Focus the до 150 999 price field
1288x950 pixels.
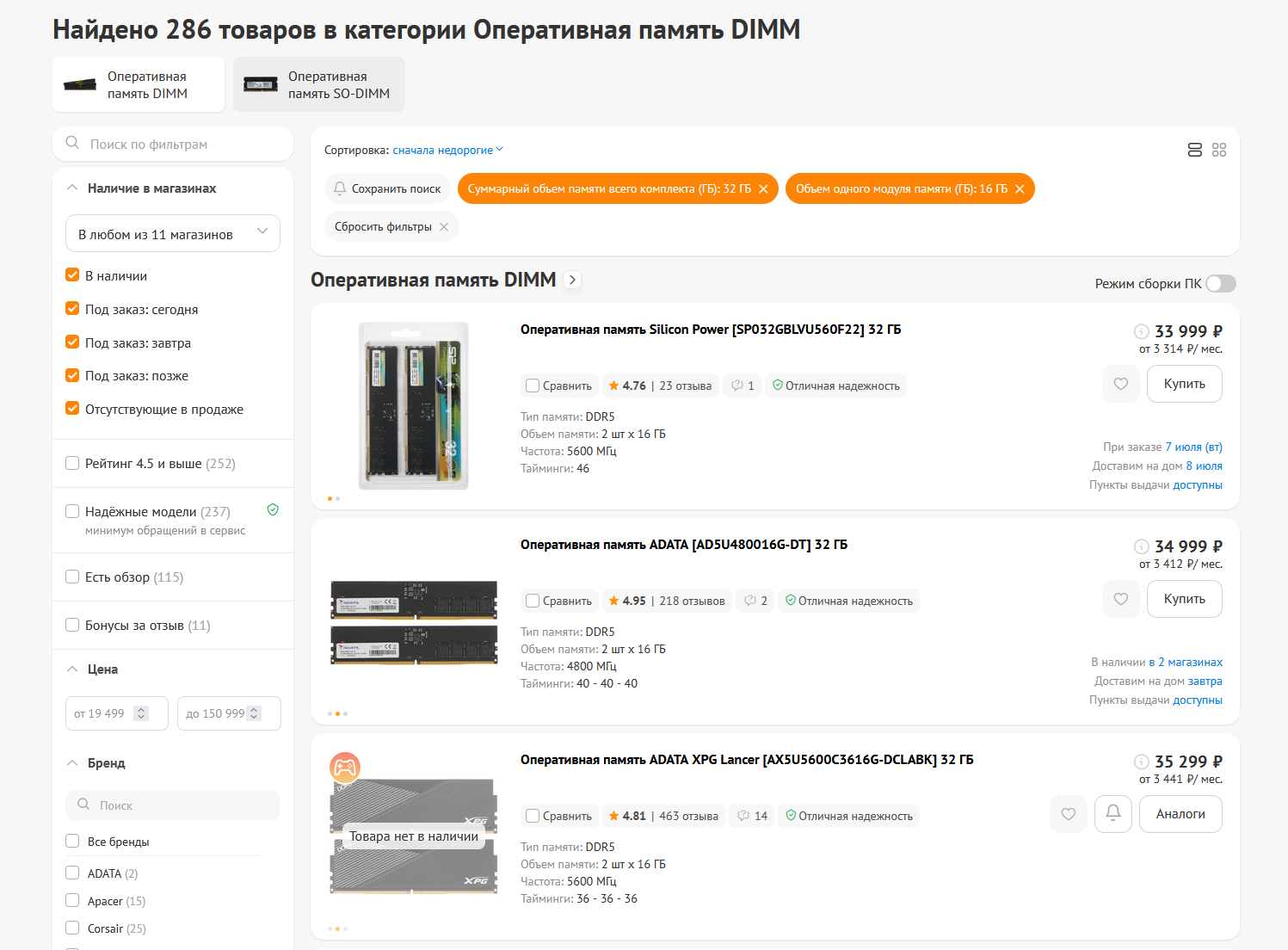coord(229,713)
